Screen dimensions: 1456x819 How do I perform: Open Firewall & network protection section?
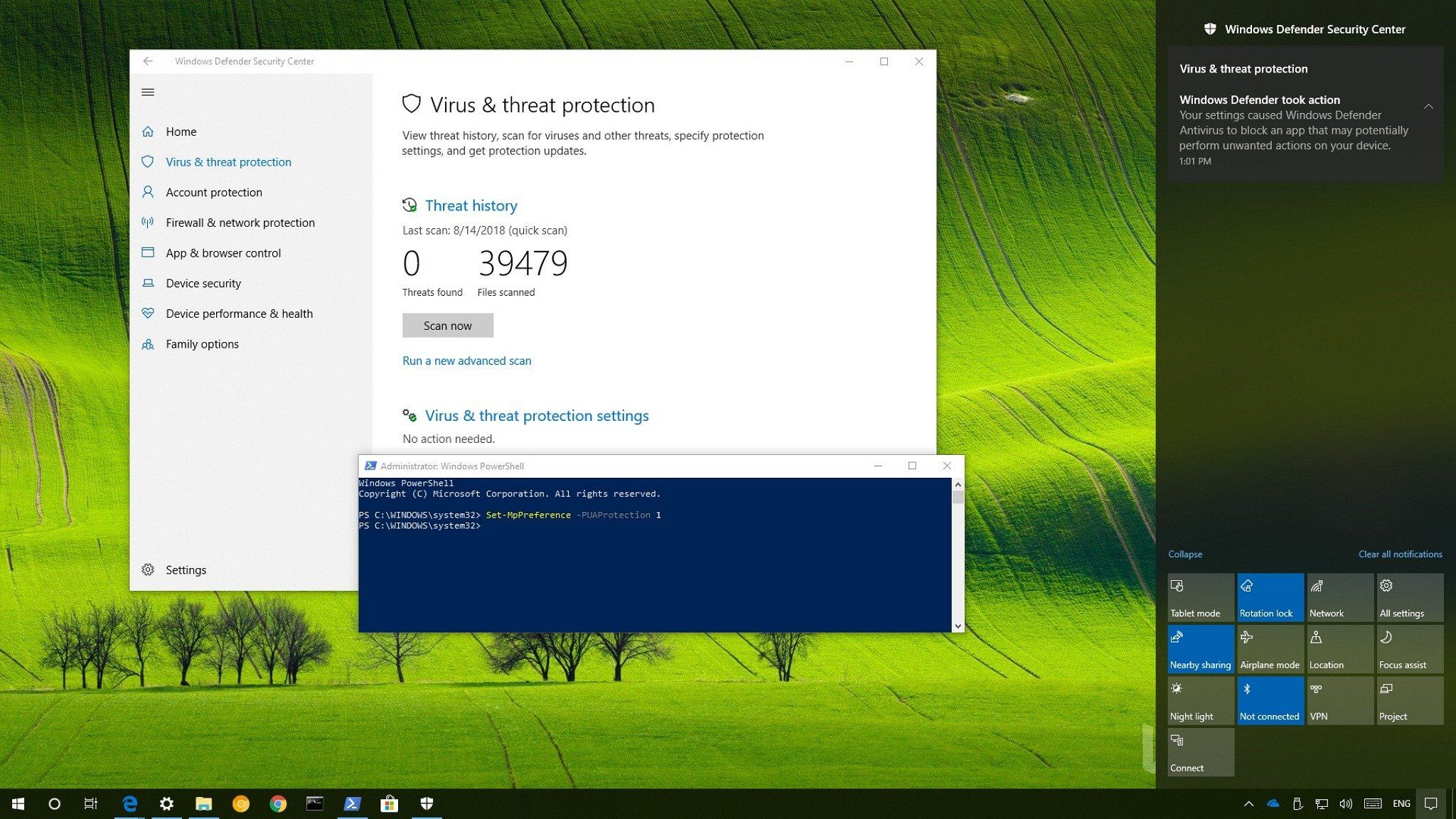pos(240,223)
